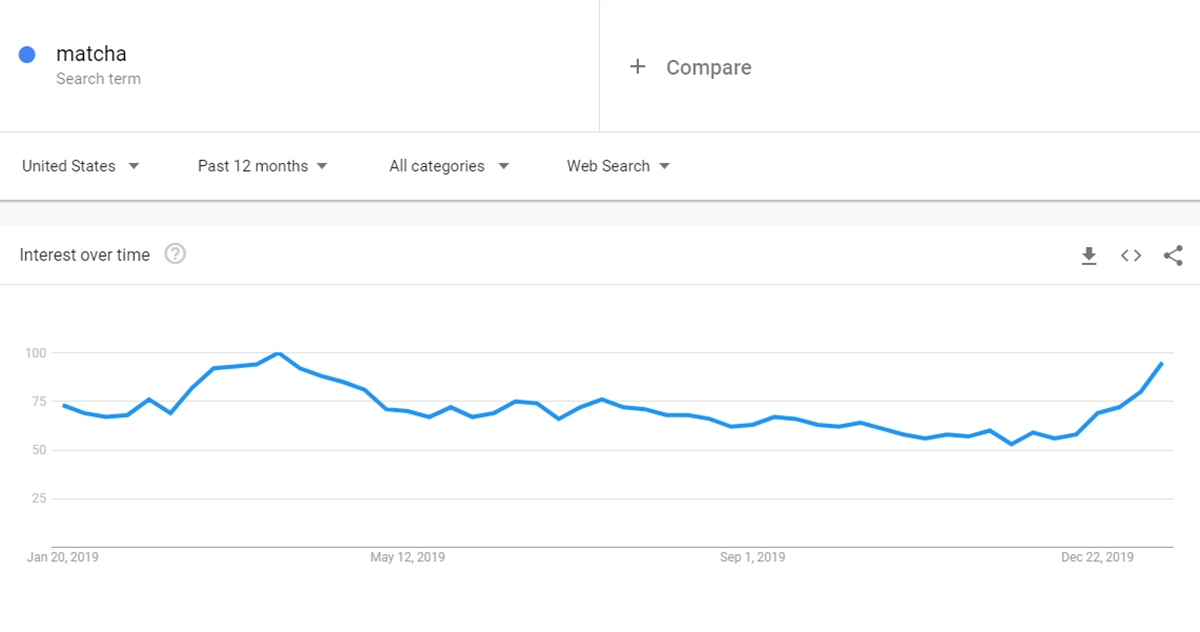The width and height of the screenshot is (1200, 632).
Task: Expand the All categories dropdown
Action: click(x=449, y=166)
